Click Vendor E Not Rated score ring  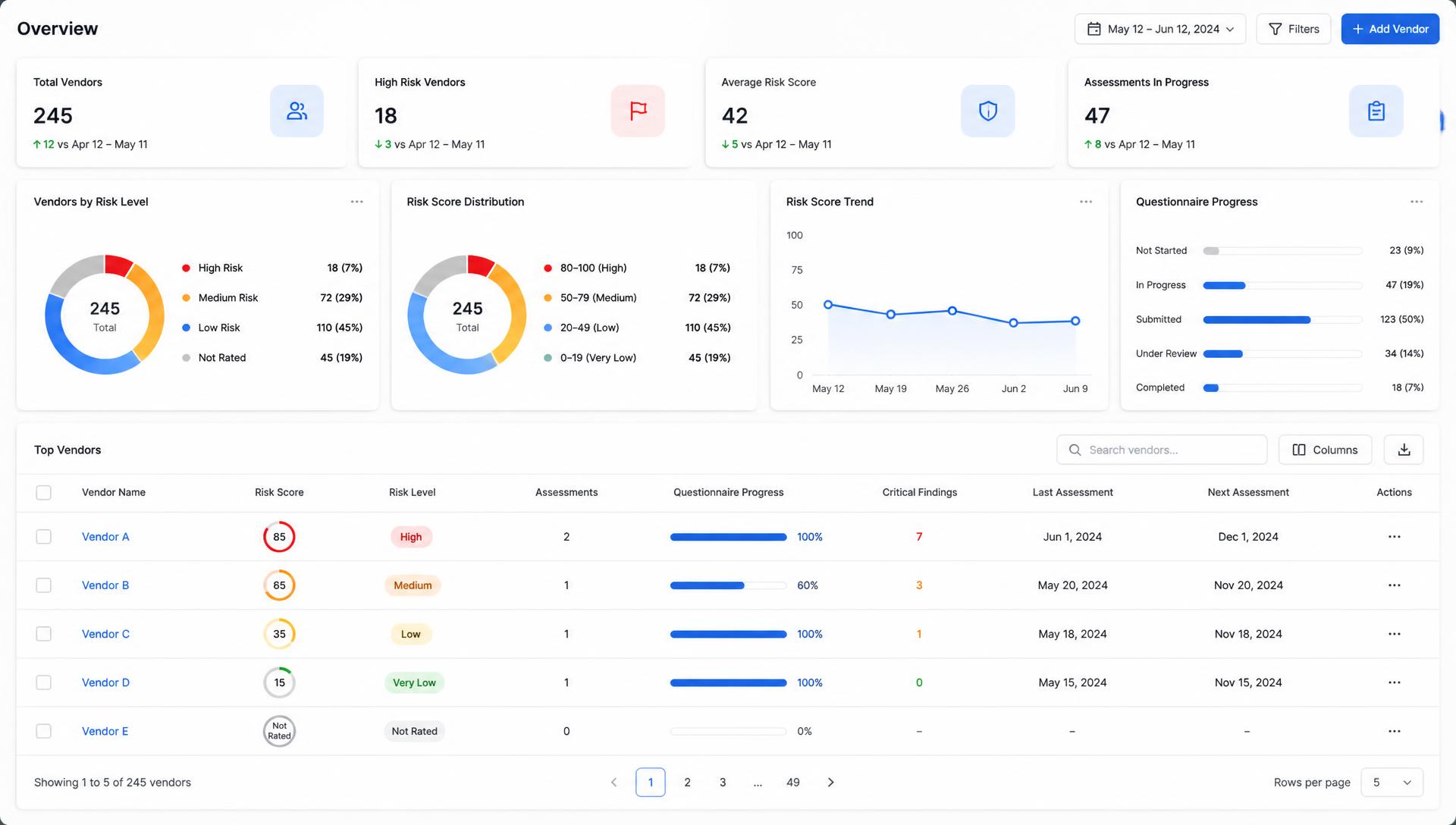point(279,731)
